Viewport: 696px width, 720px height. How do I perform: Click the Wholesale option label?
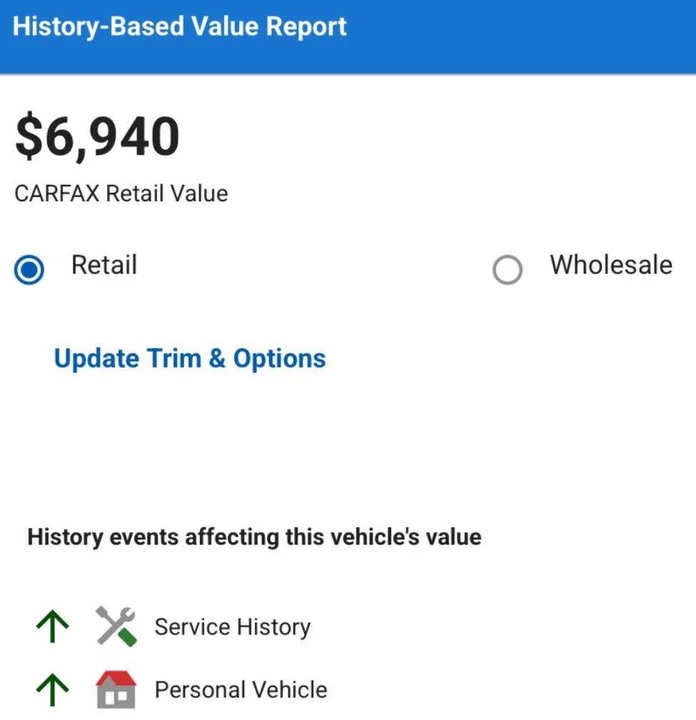612,265
